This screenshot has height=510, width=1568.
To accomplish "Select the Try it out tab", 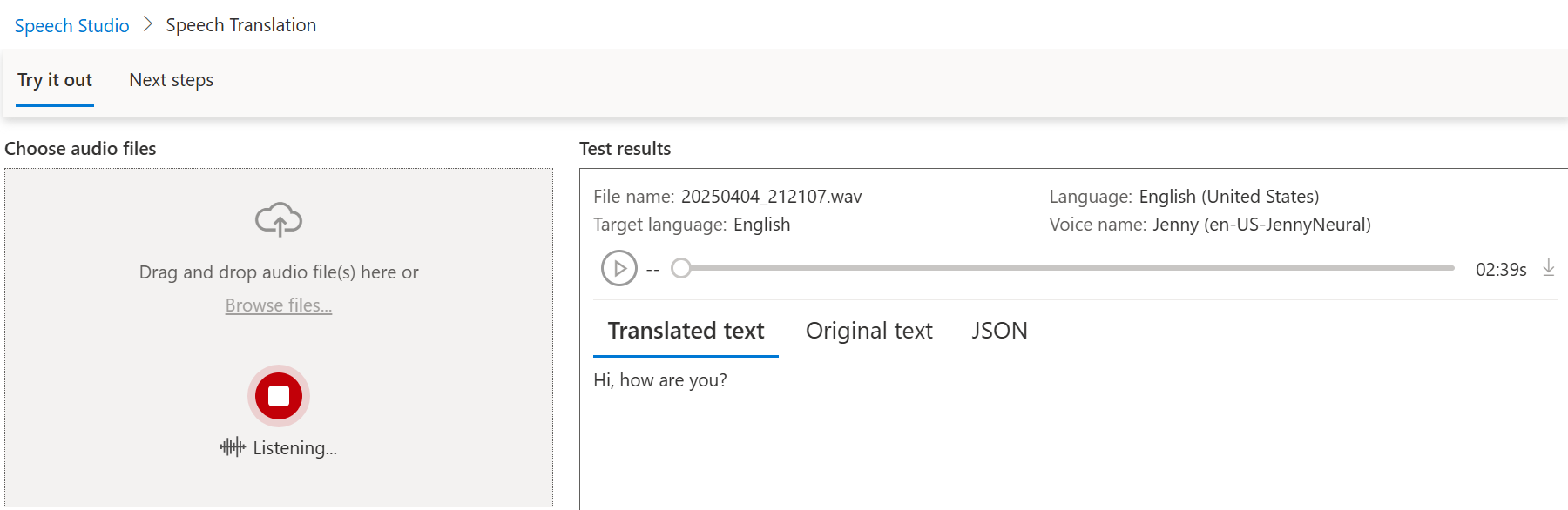I will (55, 80).
